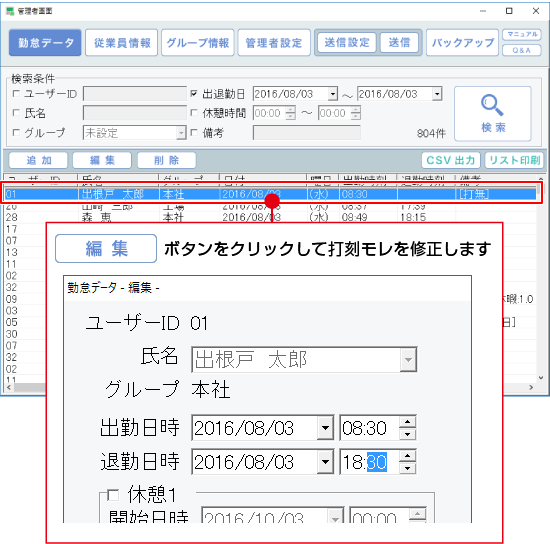The width and height of the screenshot is (550, 544).
Task: Decrease 出勤日時 time with down spinner
Action: pos(407,434)
